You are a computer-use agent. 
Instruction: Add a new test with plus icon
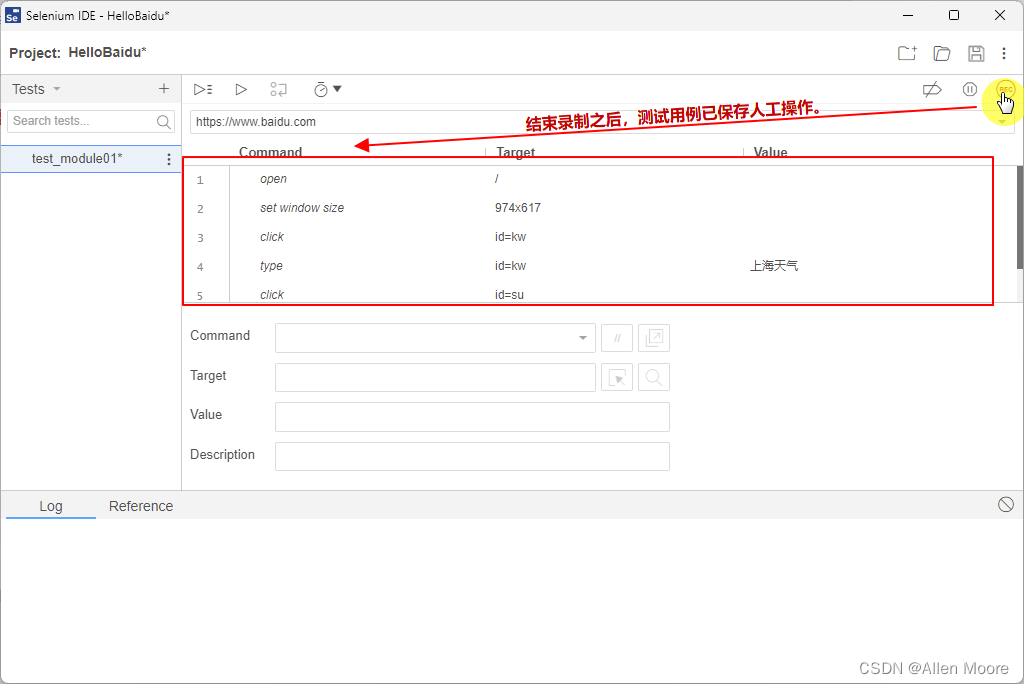click(164, 89)
